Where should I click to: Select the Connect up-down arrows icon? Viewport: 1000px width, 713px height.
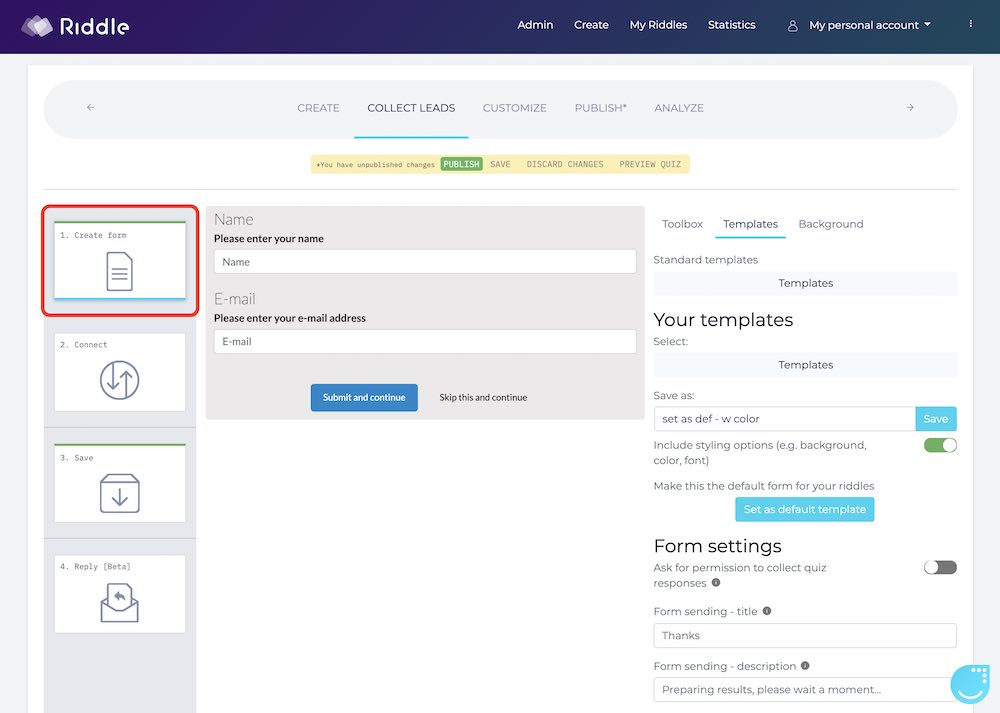119,381
